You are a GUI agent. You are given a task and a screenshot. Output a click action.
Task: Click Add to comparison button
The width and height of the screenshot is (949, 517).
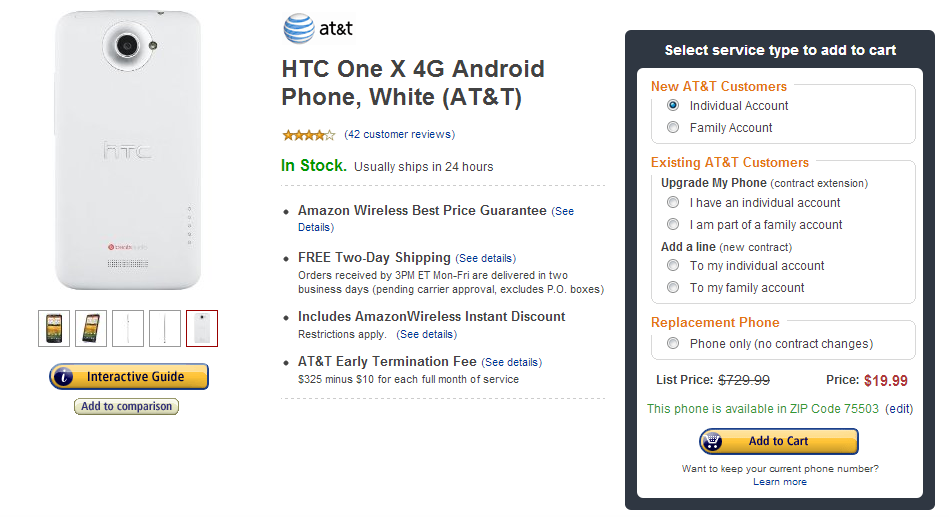click(x=126, y=406)
